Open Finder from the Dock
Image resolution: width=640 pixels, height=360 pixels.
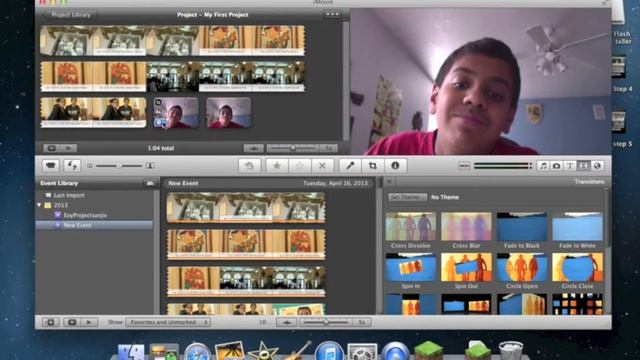[x=131, y=351]
